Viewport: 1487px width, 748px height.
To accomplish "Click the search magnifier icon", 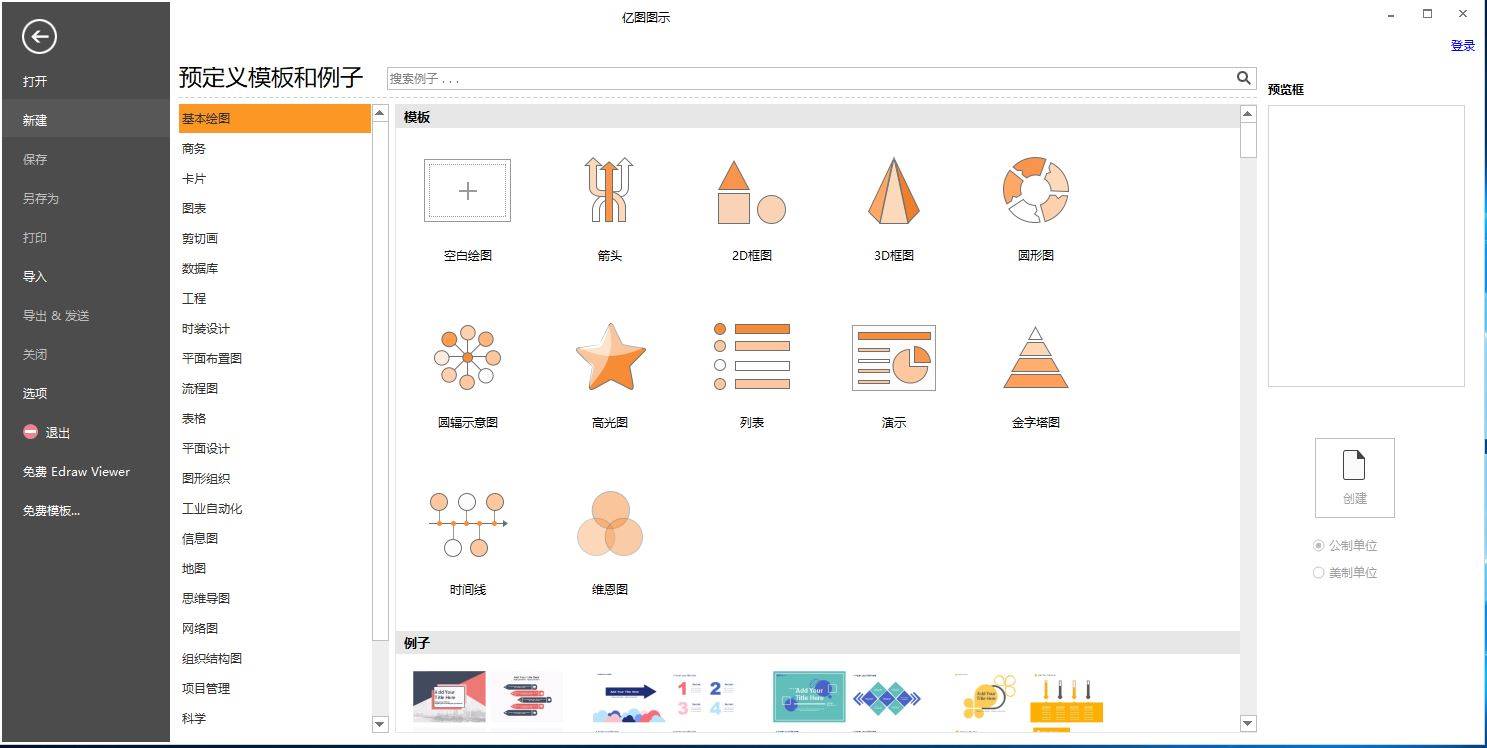I will 1243,78.
